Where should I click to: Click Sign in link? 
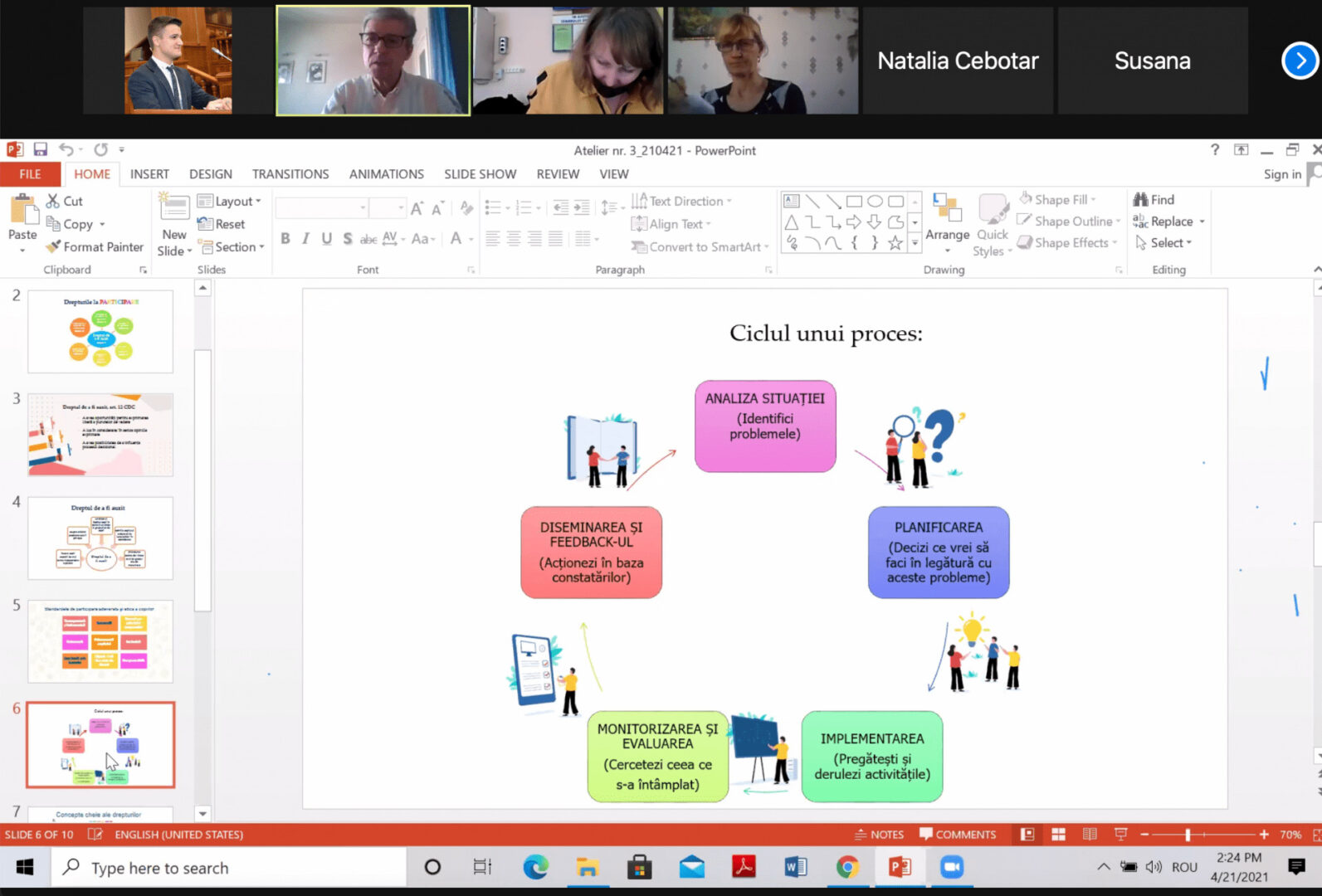tap(1282, 174)
